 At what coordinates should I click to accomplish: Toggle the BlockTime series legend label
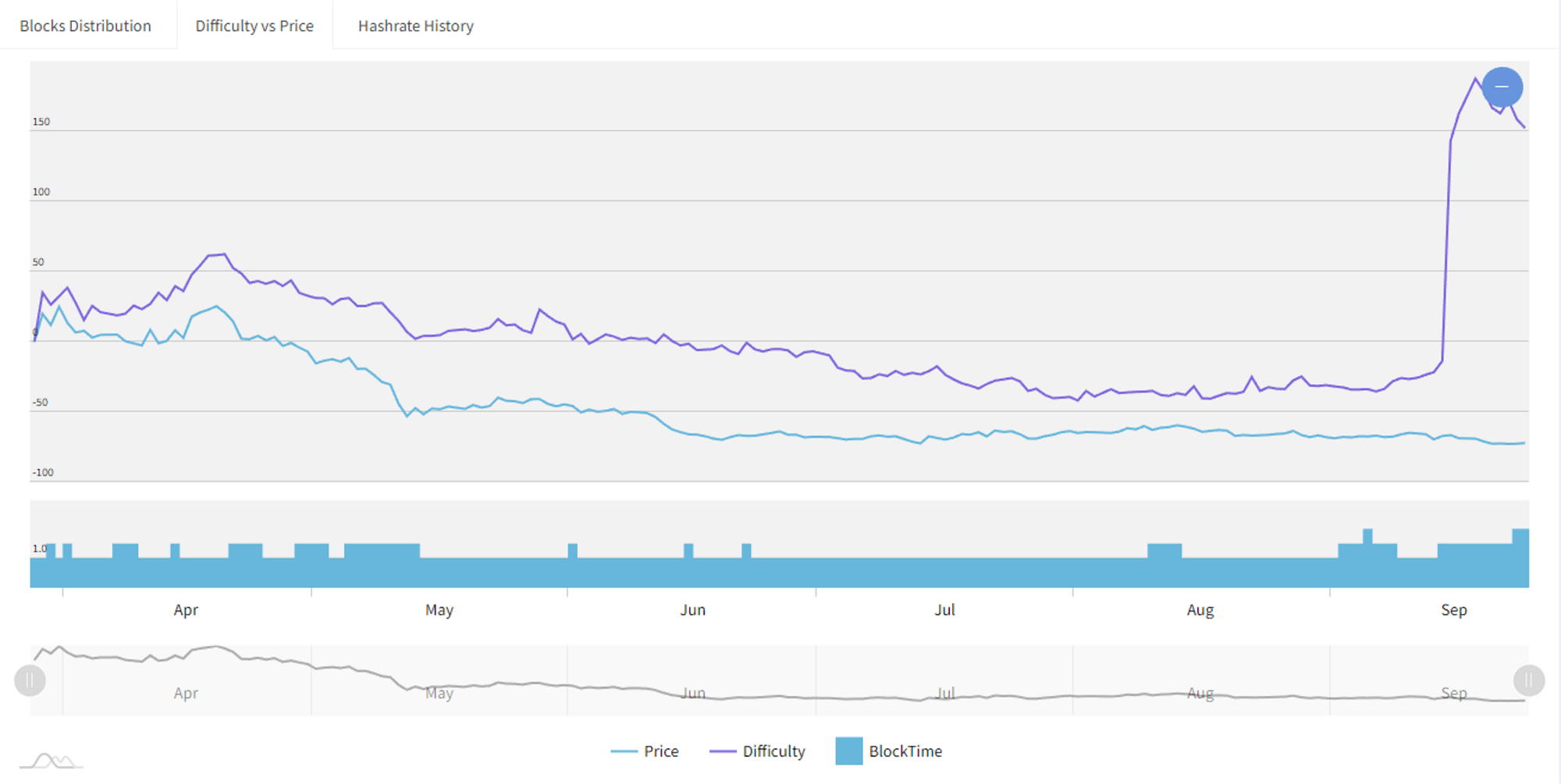click(x=905, y=751)
